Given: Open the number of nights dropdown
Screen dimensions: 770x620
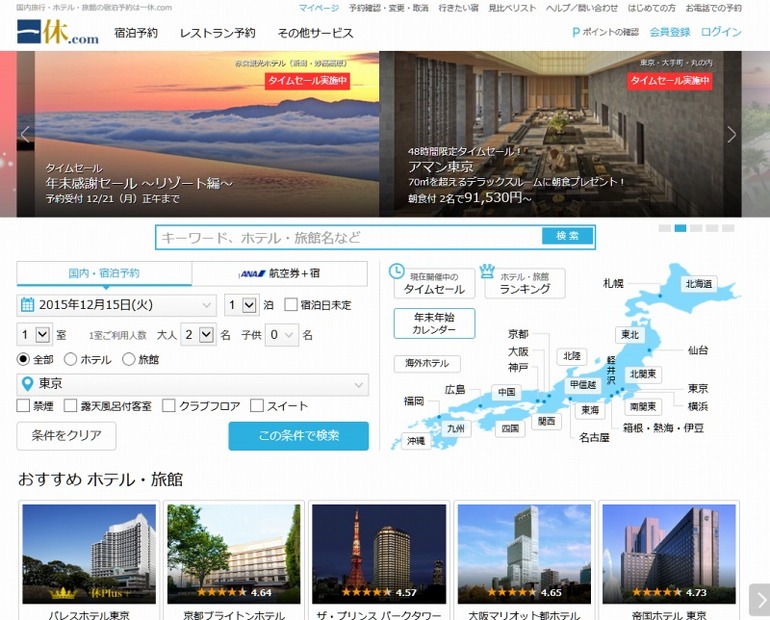Looking at the screenshot, I should coord(242,305).
